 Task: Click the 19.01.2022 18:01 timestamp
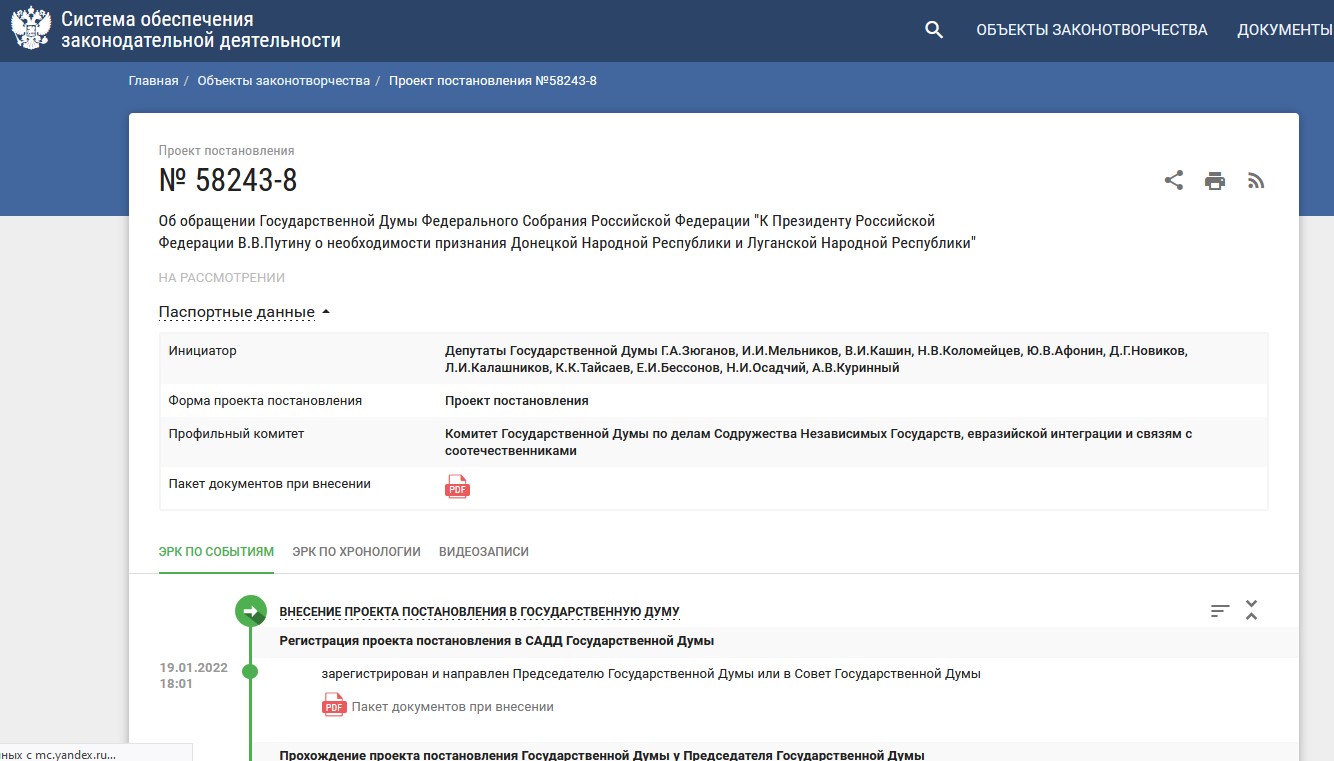coord(194,676)
